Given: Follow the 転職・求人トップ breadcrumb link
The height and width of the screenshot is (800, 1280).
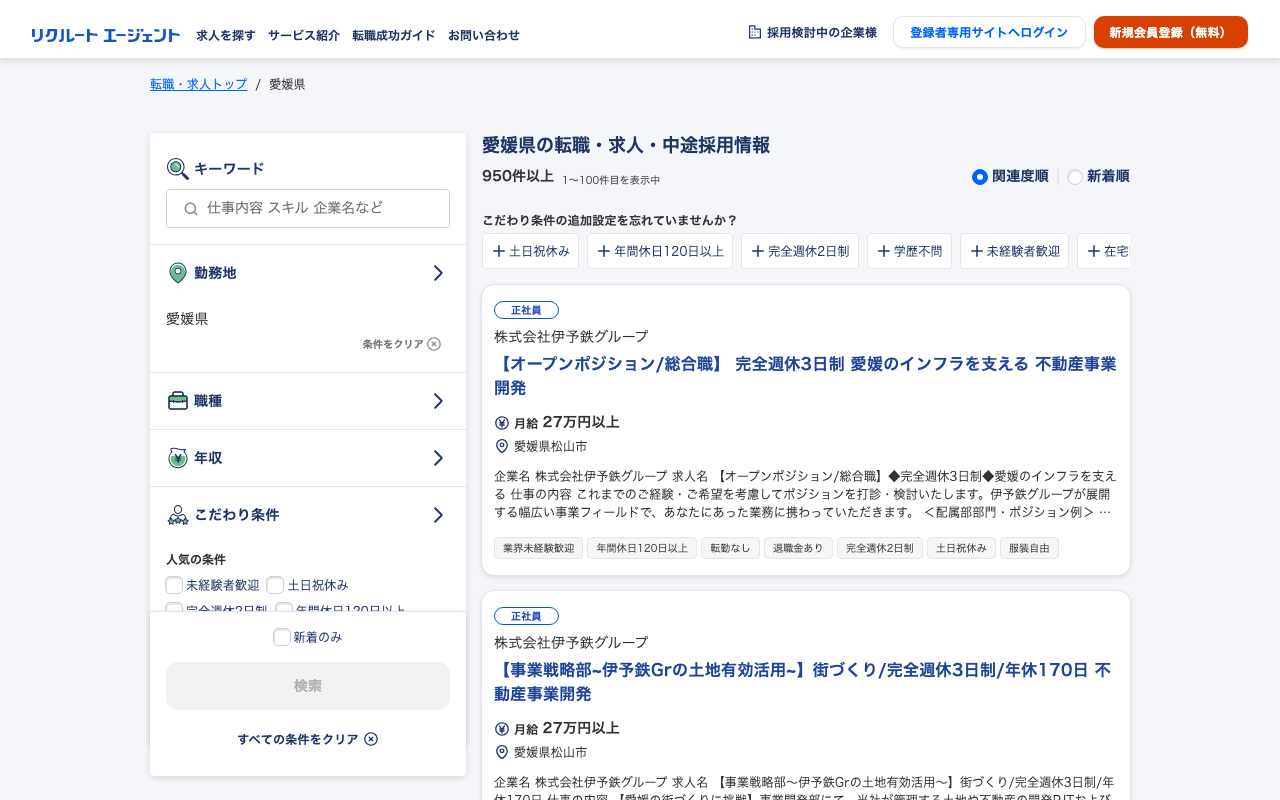Looking at the screenshot, I should 199,84.
